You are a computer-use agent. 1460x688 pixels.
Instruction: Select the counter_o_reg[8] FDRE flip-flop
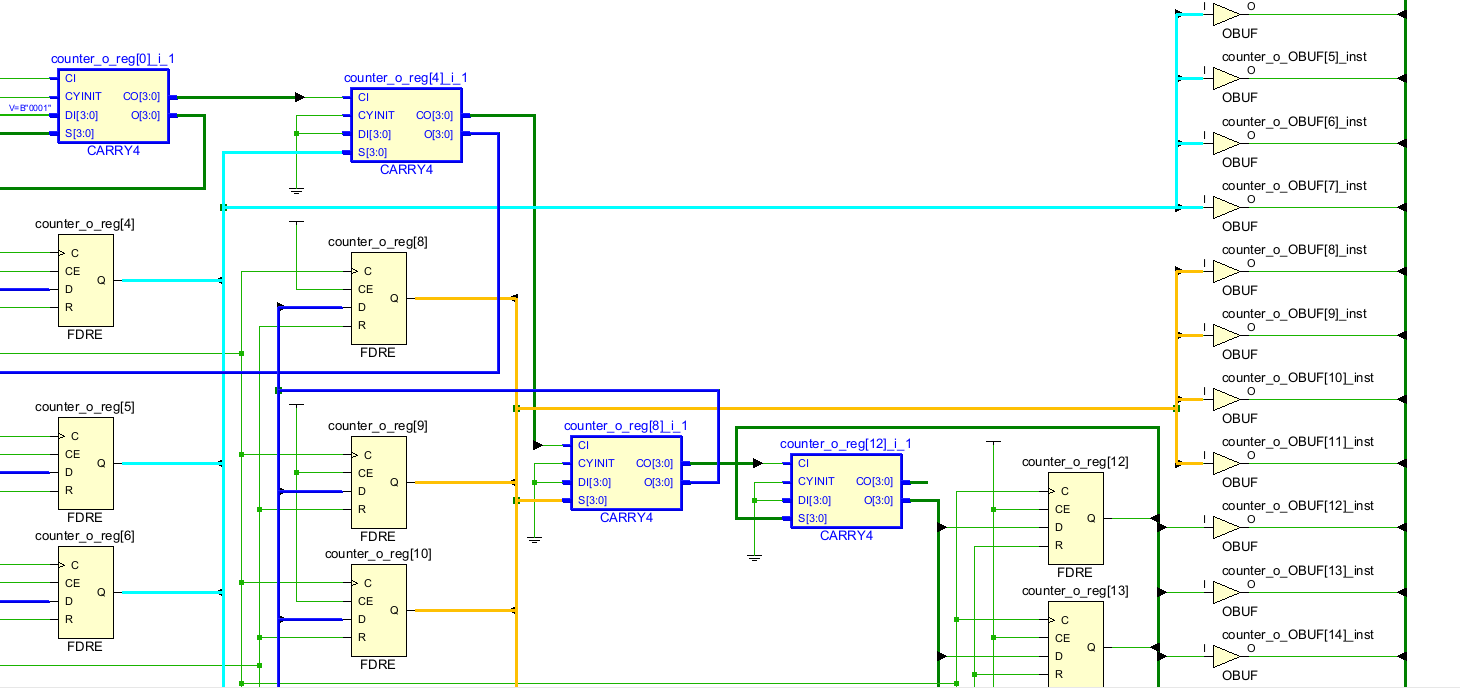(x=379, y=298)
